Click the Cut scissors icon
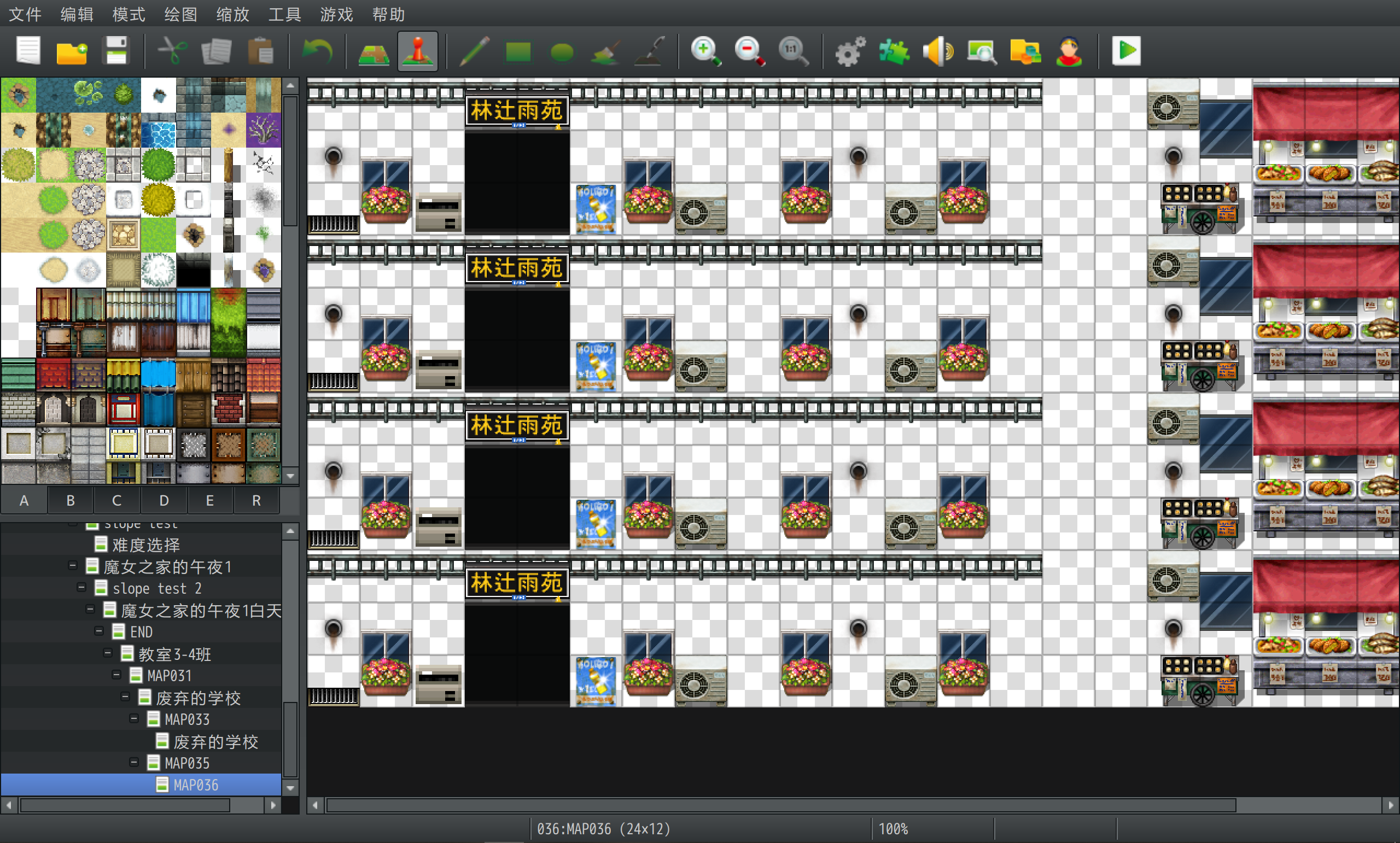 click(172, 51)
